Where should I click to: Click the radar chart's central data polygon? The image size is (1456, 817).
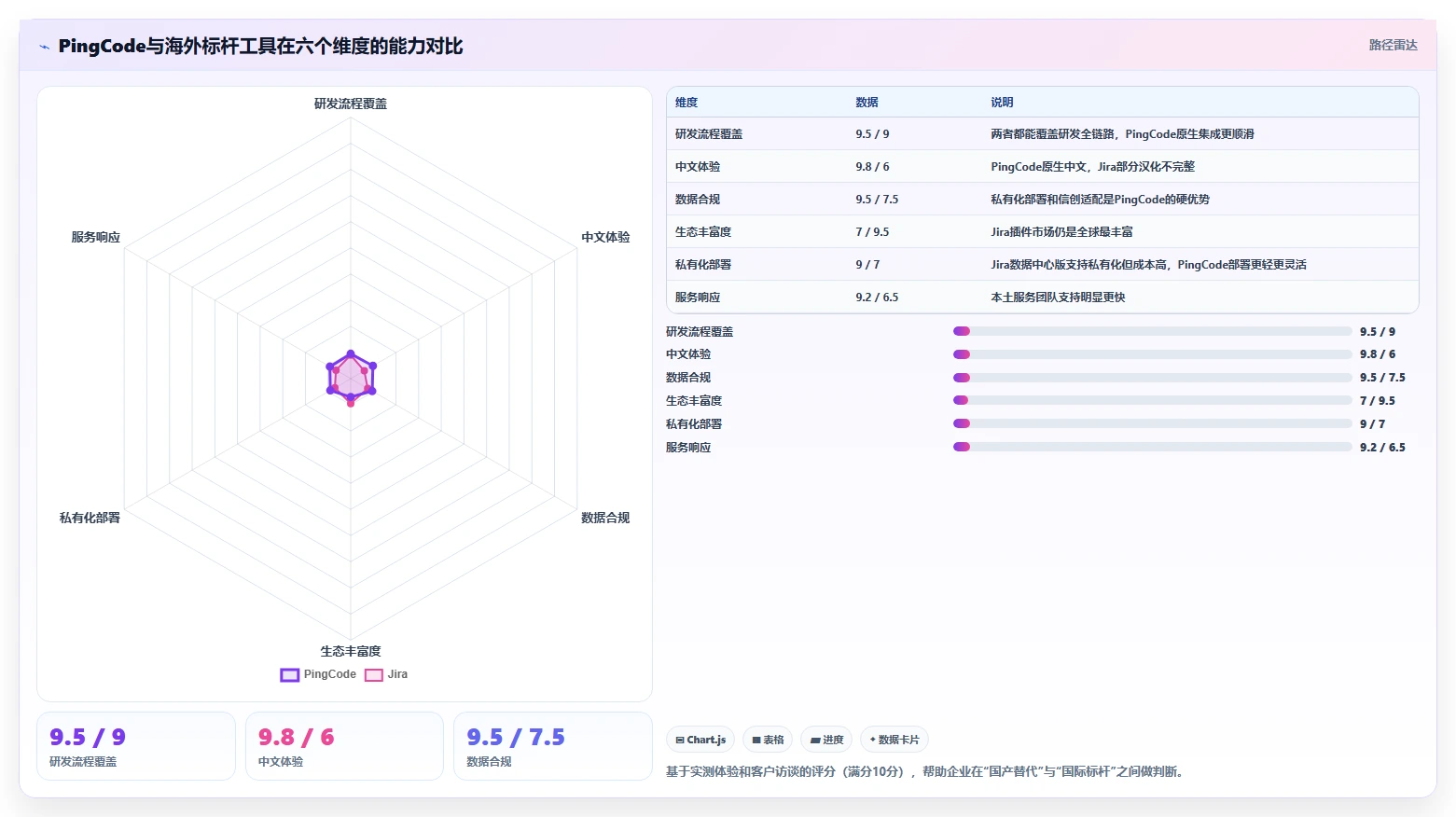tap(351, 379)
